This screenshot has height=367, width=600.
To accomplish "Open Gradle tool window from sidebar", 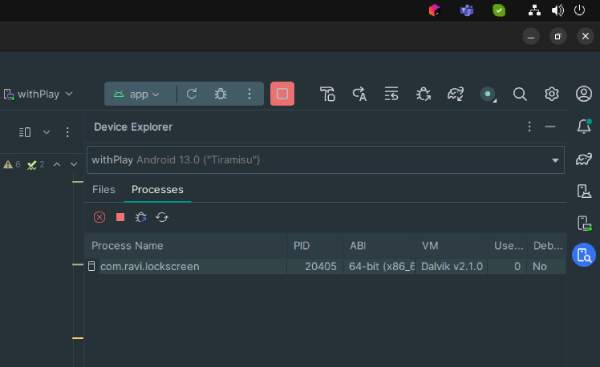I will point(584,159).
